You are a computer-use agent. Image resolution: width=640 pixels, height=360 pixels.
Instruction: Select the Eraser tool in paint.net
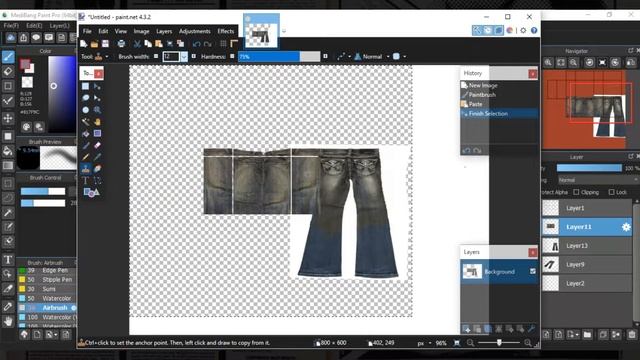(97, 145)
